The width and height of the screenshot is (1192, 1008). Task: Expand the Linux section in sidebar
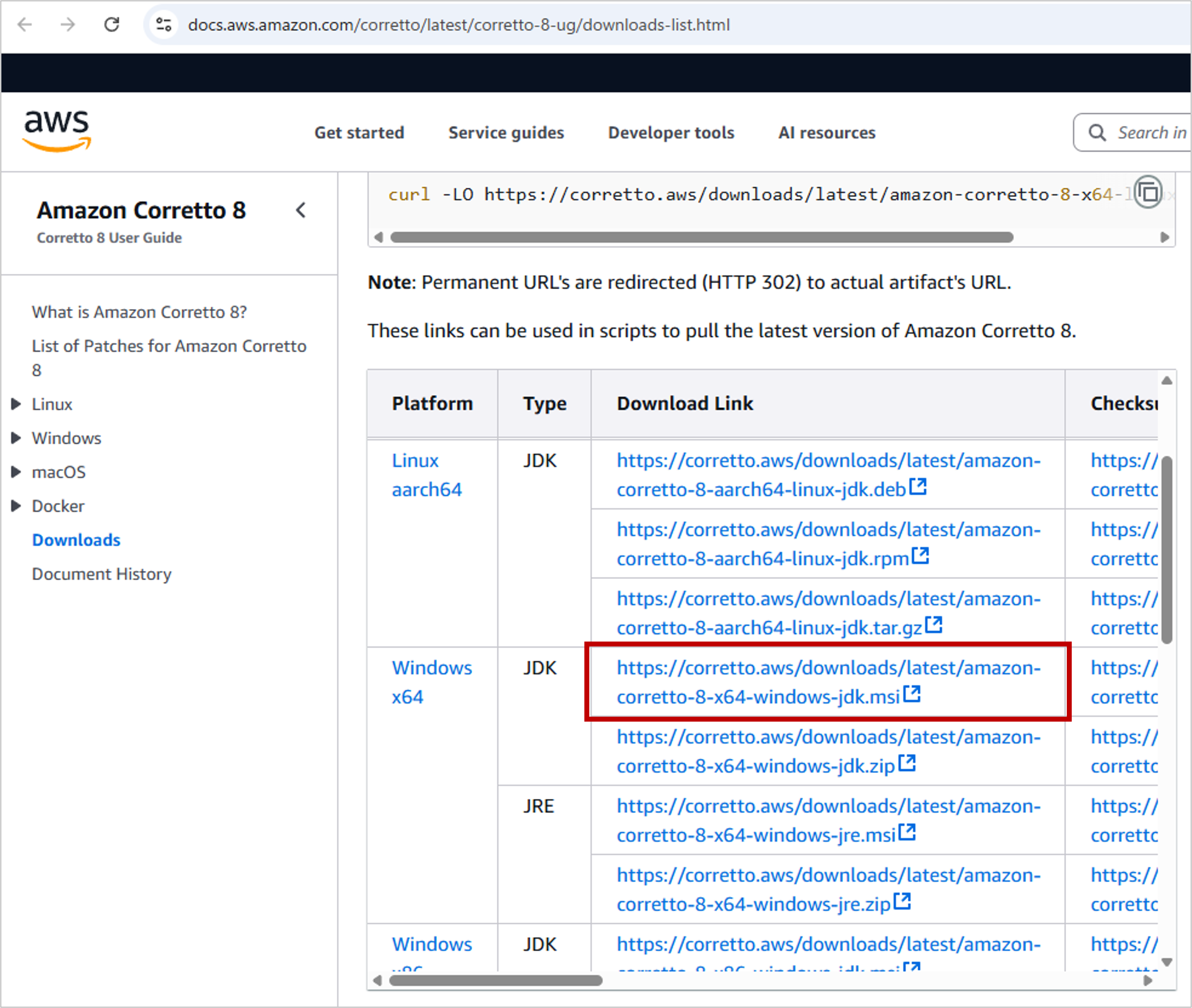coord(16,404)
